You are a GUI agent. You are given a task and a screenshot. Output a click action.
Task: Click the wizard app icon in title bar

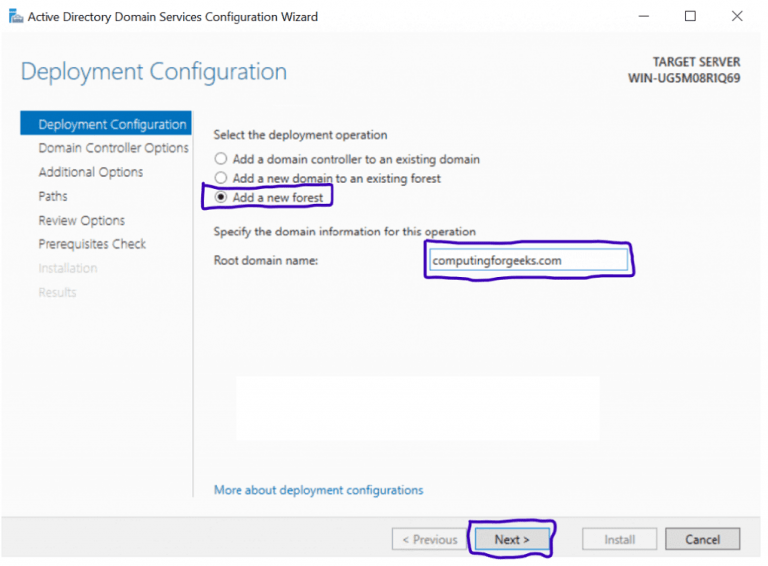point(16,17)
